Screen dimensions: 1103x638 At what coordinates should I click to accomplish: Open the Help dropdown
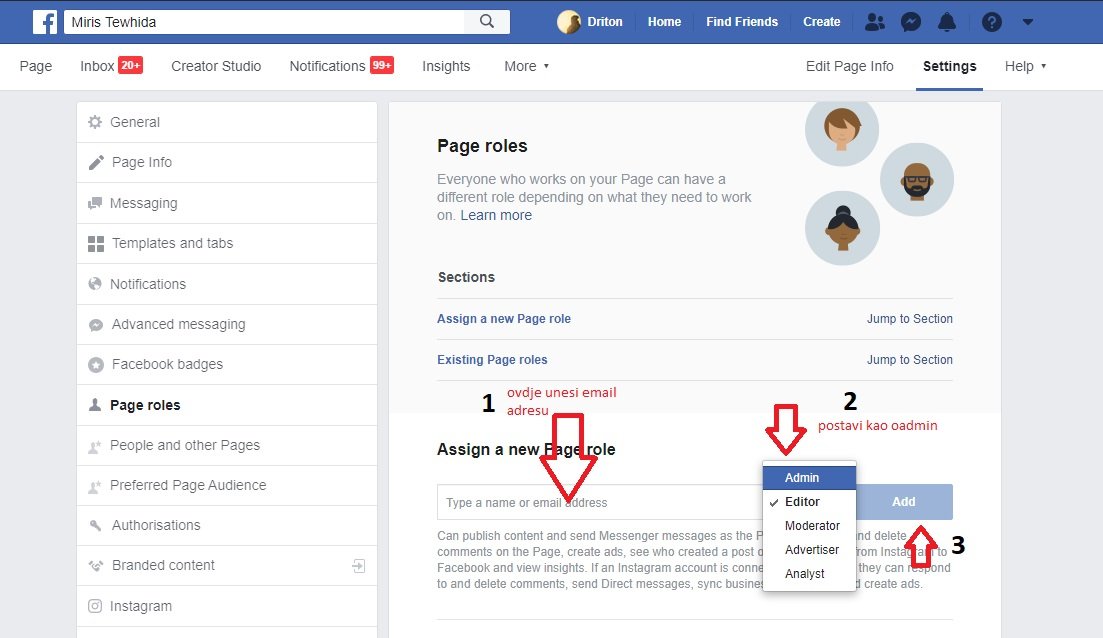pyautogui.click(x=1025, y=66)
